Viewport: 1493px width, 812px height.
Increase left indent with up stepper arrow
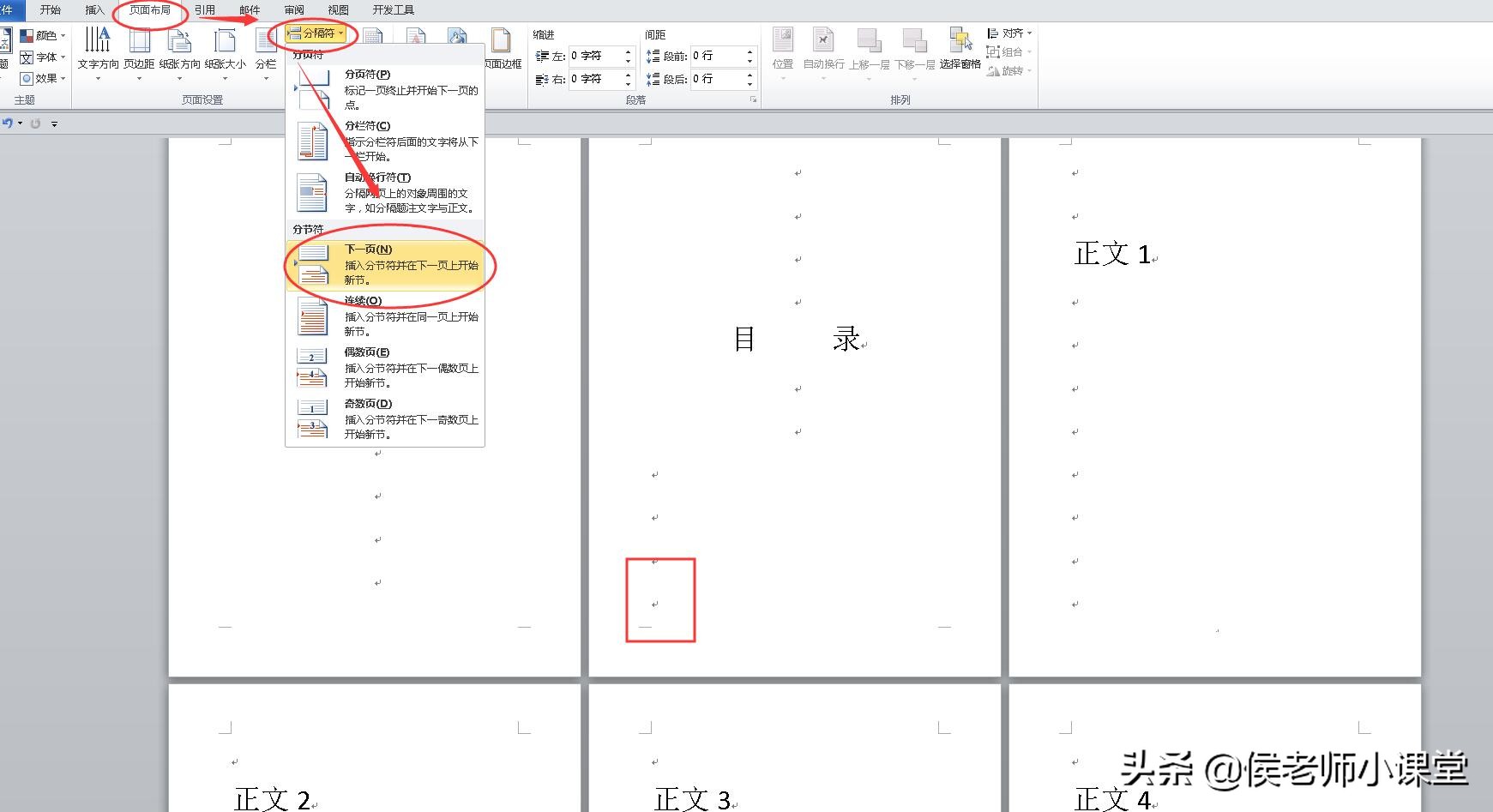[x=629, y=51]
